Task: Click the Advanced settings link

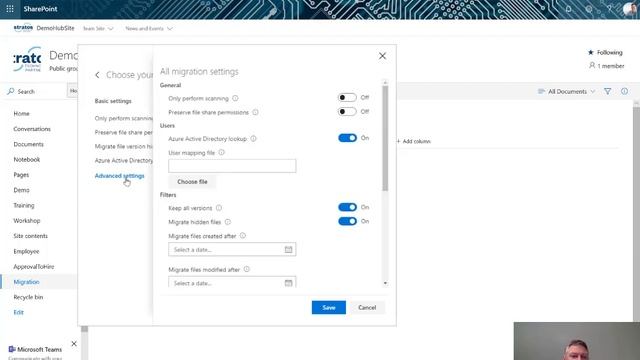Action: (119, 176)
